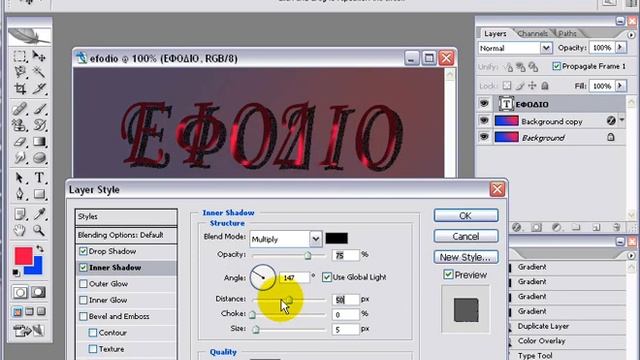Switch to the Channels tab
640x360 pixels.
coord(533,33)
